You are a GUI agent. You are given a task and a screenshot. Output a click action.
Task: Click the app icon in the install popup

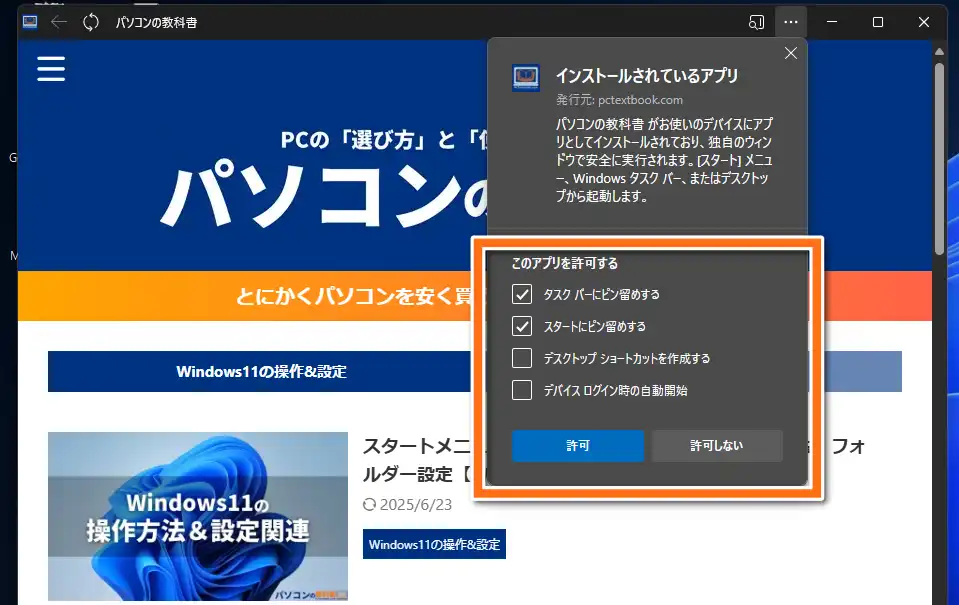click(x=525, y=78)
